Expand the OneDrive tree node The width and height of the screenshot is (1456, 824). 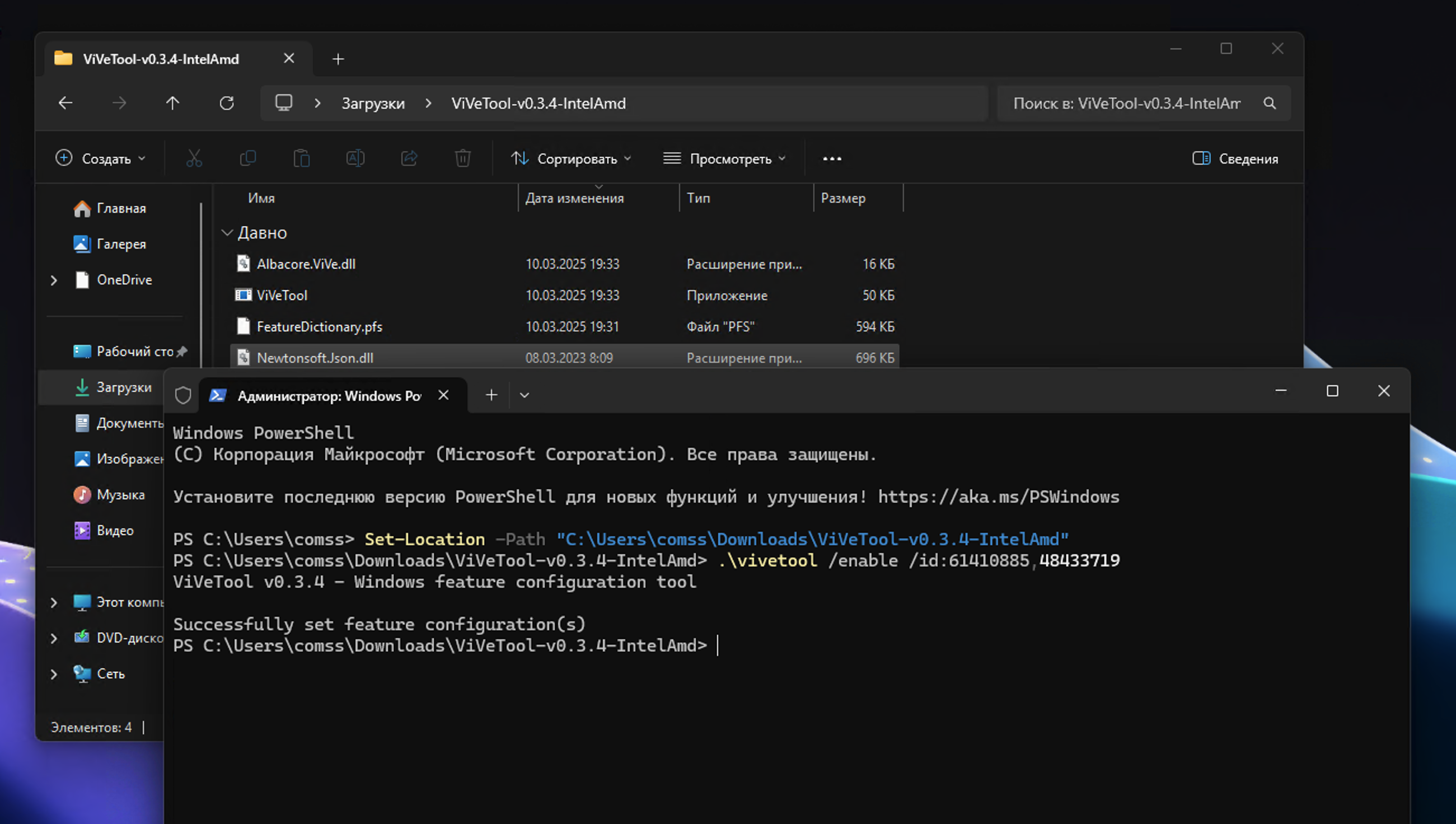click(x=54, y=280)
